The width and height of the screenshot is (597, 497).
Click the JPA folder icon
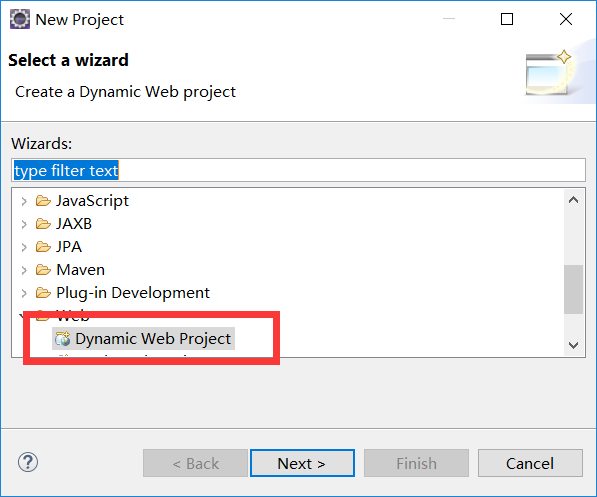tap(43, 247)
